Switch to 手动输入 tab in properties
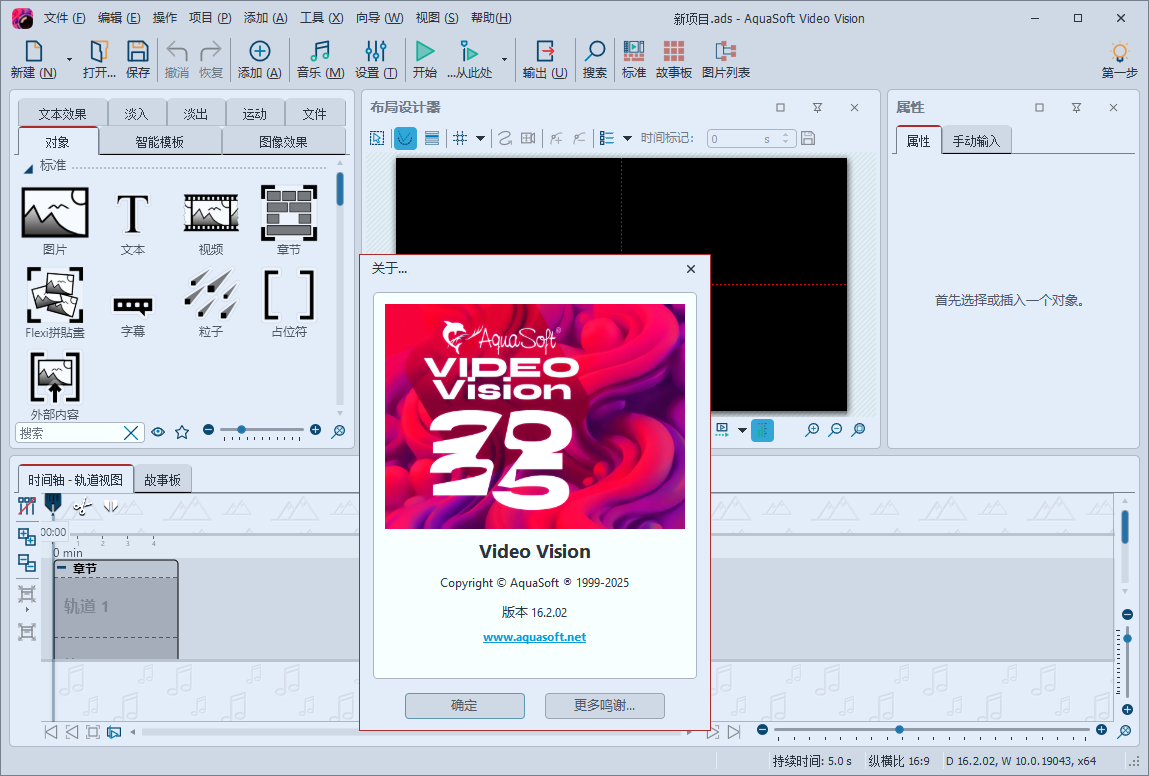Viewport: 1149px width, 776px height. [976, 141]
